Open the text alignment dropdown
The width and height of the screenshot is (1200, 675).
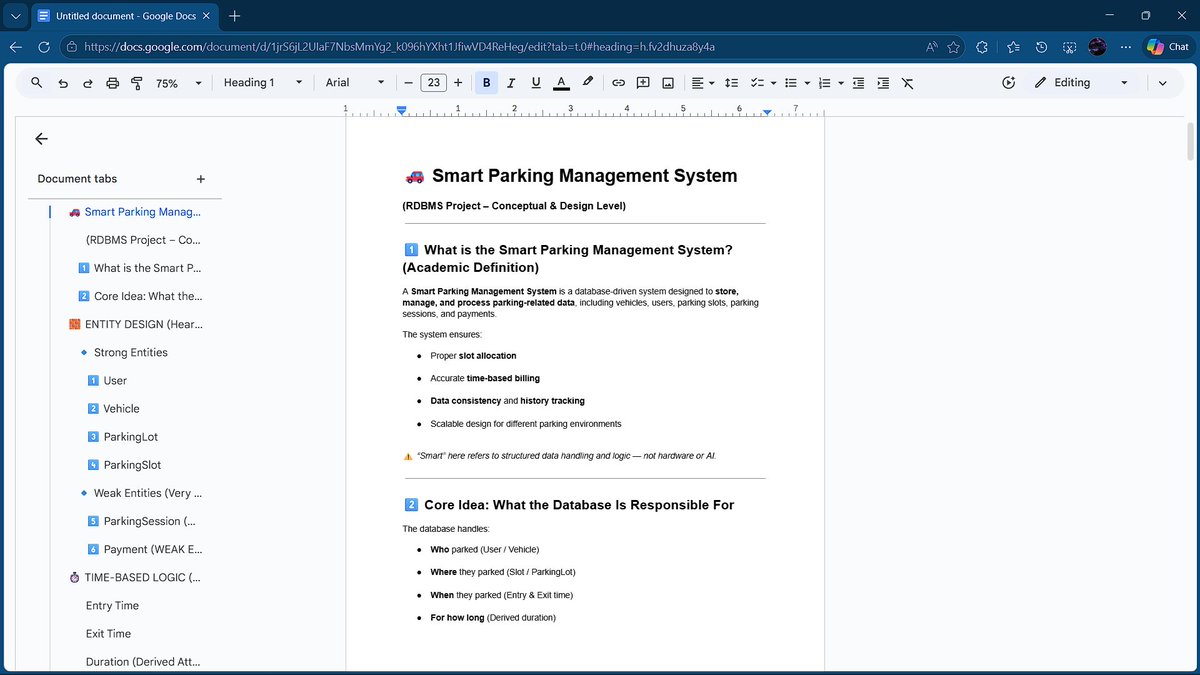click(703, 83)
